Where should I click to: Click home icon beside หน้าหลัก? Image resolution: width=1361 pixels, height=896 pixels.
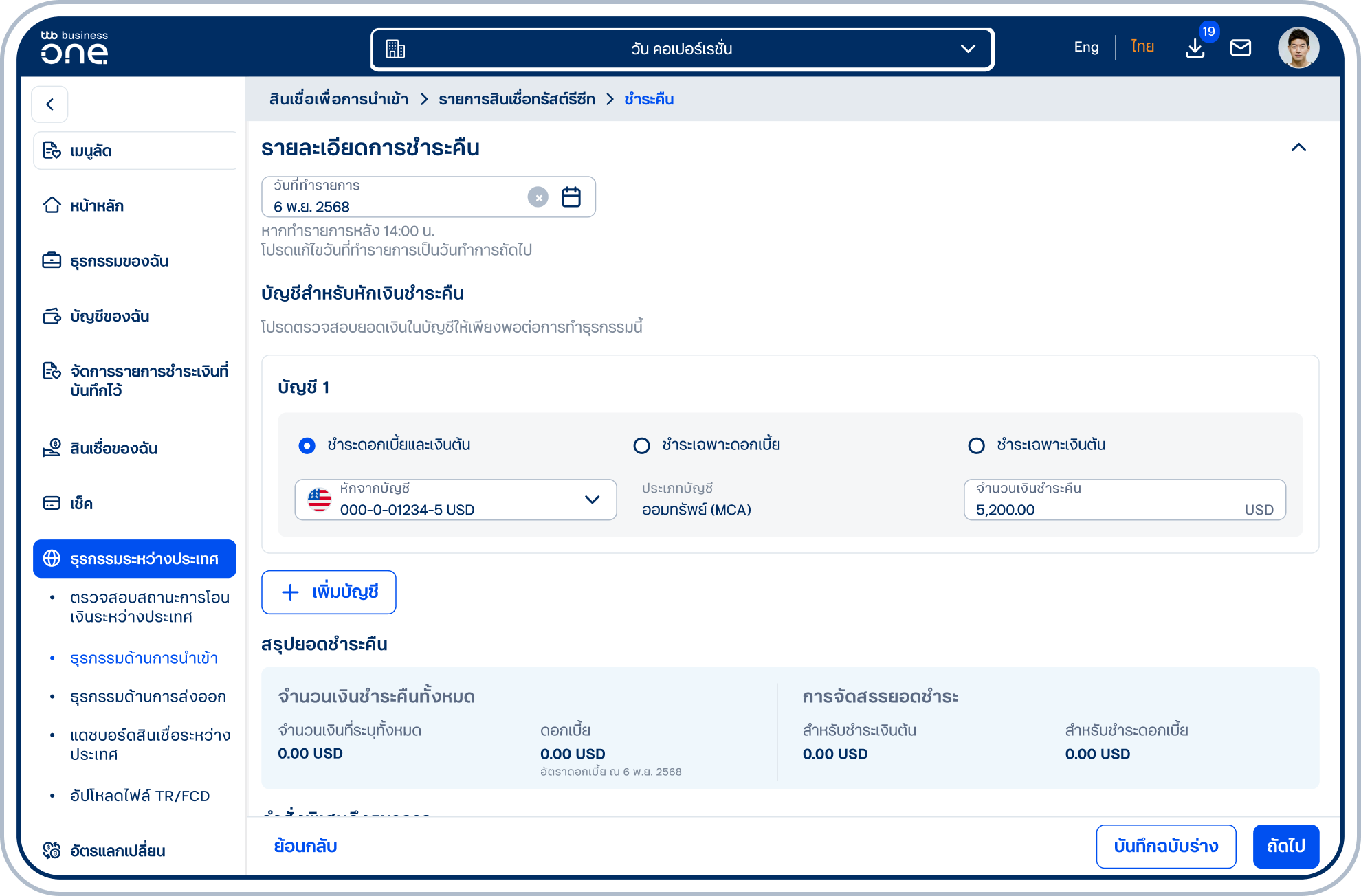[x=52, y=205]
